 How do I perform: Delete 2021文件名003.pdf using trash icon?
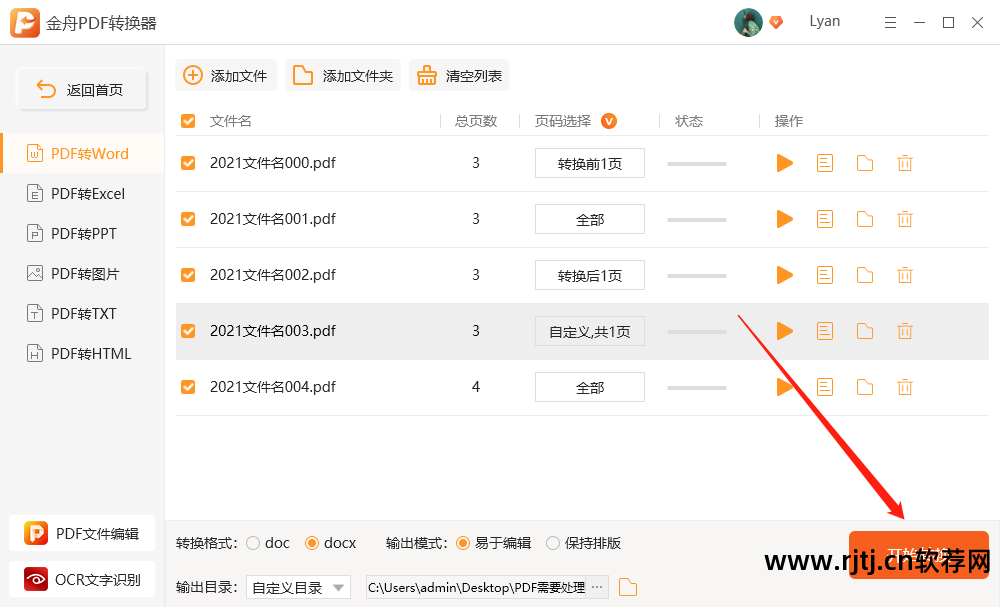pyautogui.click(x=904, y=330)
